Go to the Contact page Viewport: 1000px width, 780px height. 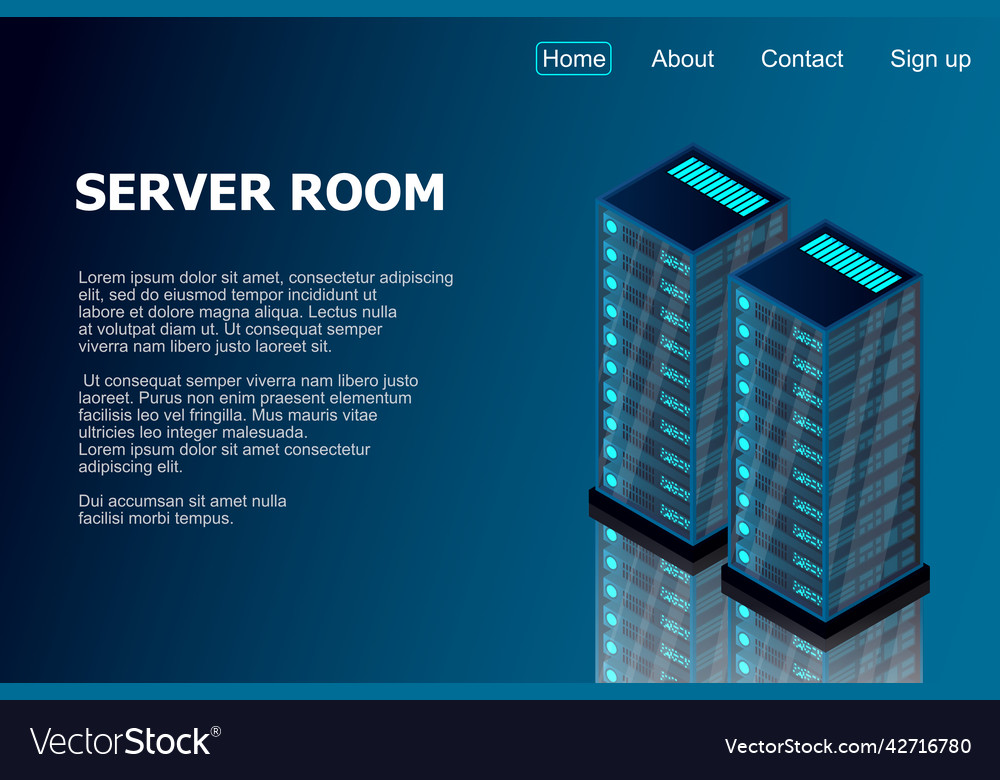[802, 59]
